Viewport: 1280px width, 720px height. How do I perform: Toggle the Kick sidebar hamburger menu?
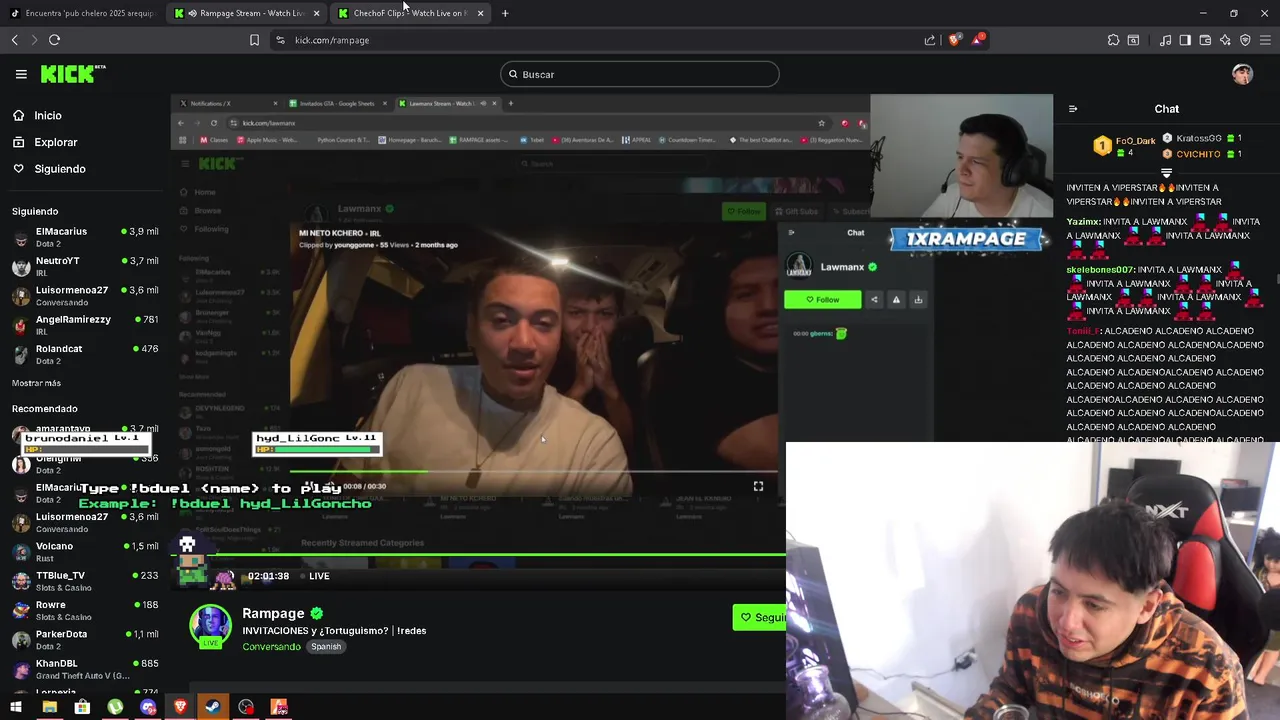[x=21, y=74]
